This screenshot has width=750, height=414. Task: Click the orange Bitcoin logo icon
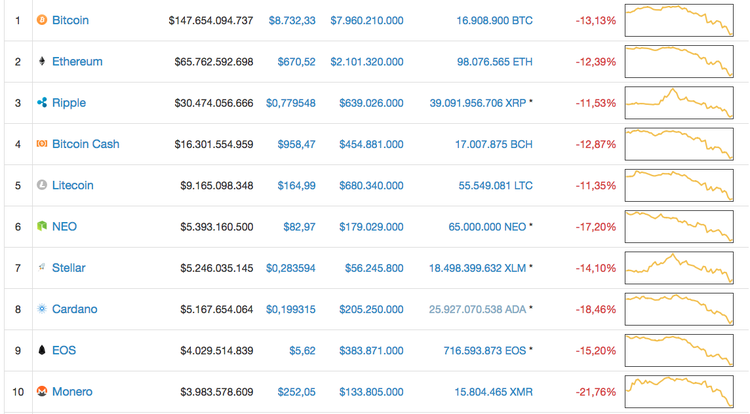tap(42, 20)
